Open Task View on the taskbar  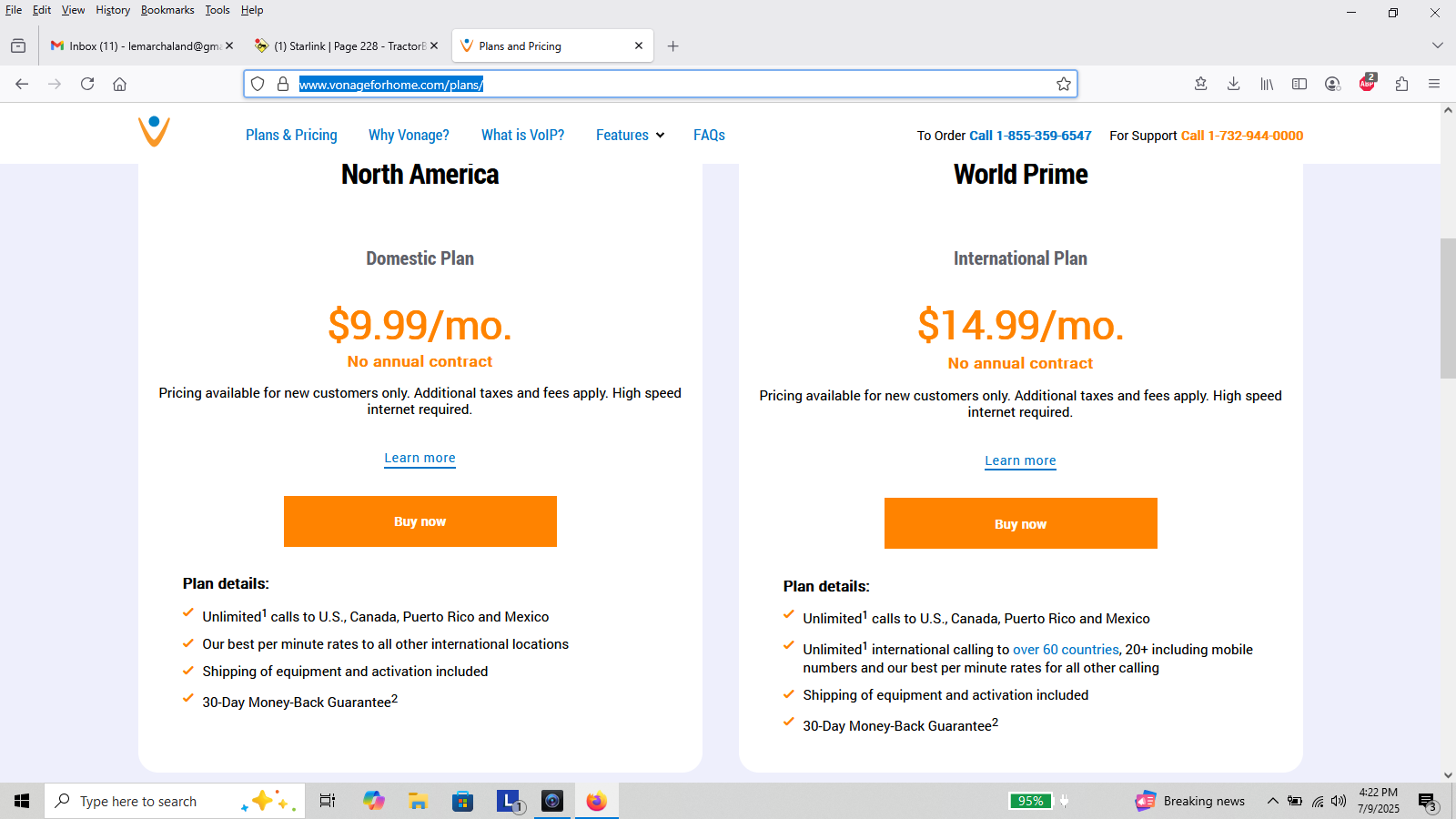pos(328,801)
